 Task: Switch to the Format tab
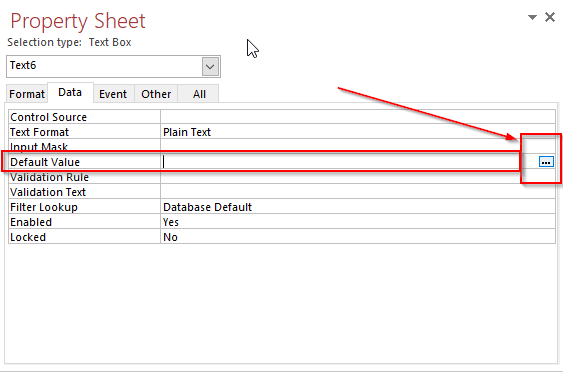coord(27,94)
